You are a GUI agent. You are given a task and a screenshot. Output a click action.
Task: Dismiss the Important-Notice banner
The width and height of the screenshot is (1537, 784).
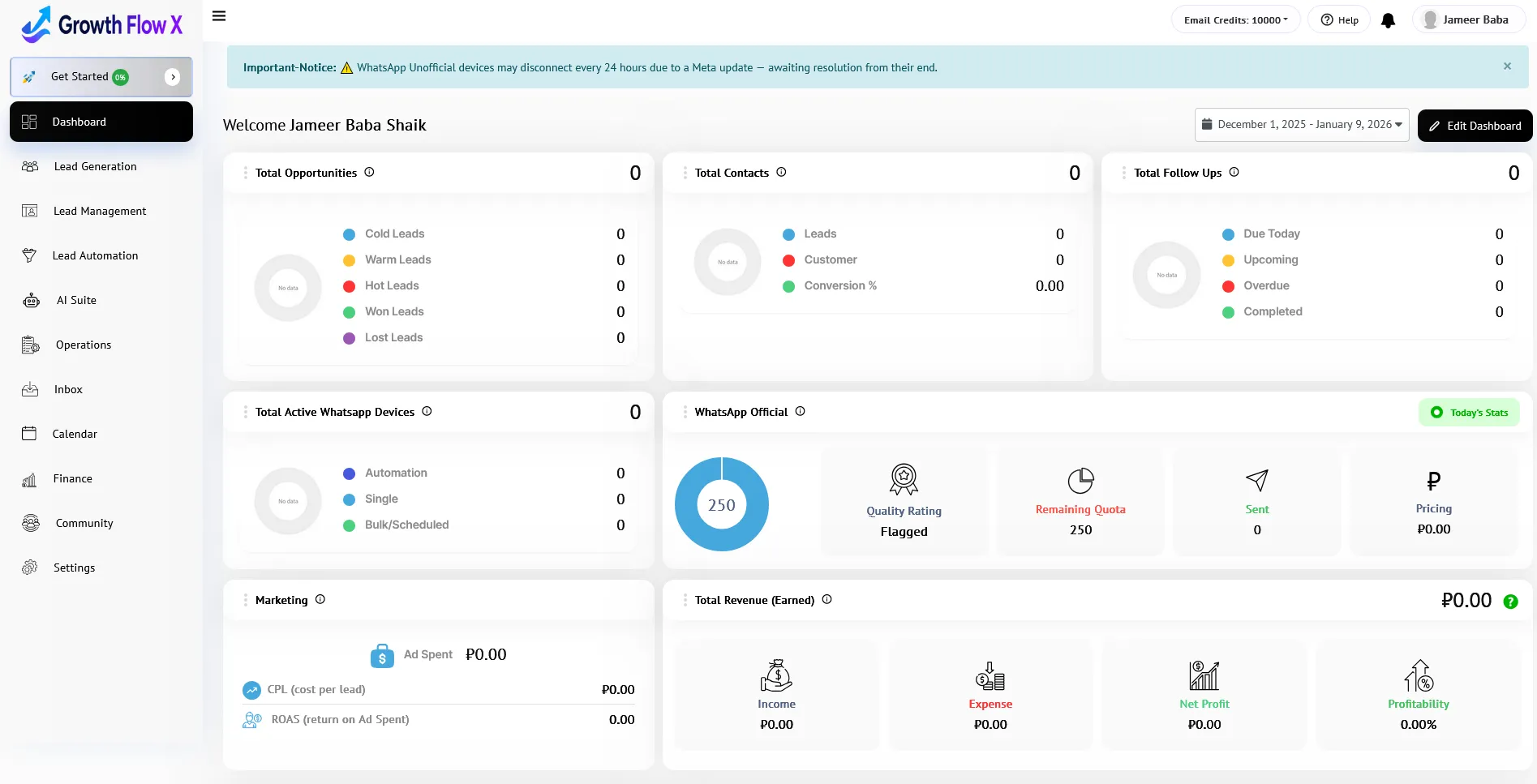point(1507,66)
